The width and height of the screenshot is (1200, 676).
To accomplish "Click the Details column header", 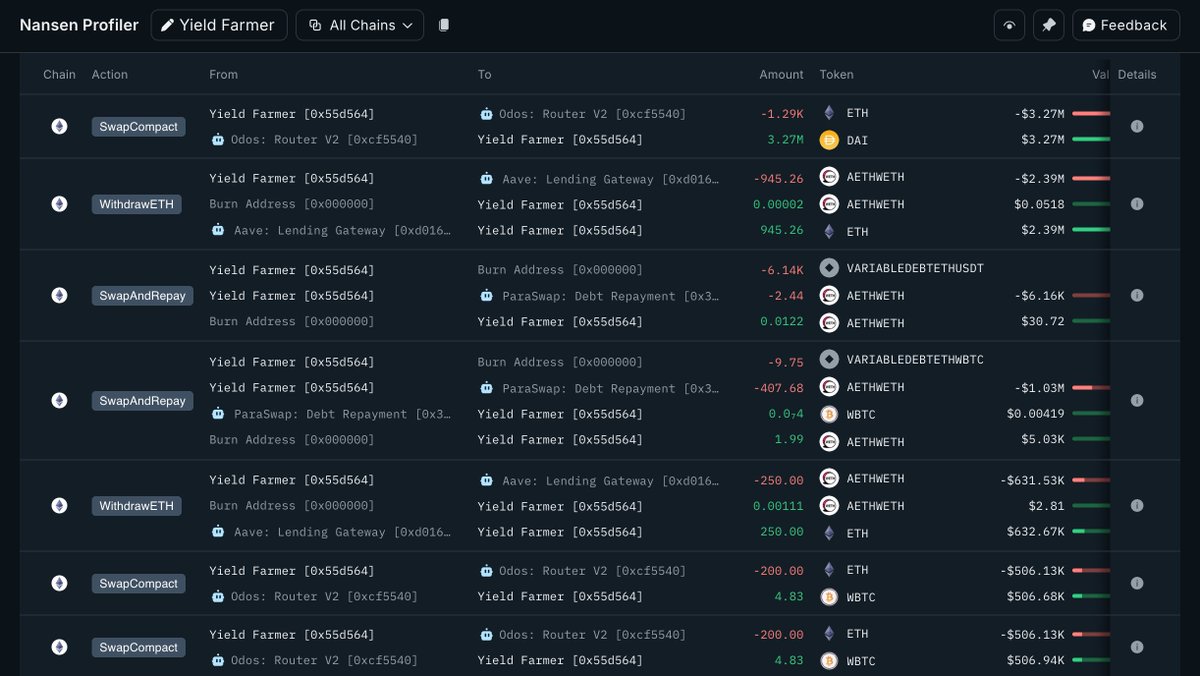I will click(x=1137, y=75).
